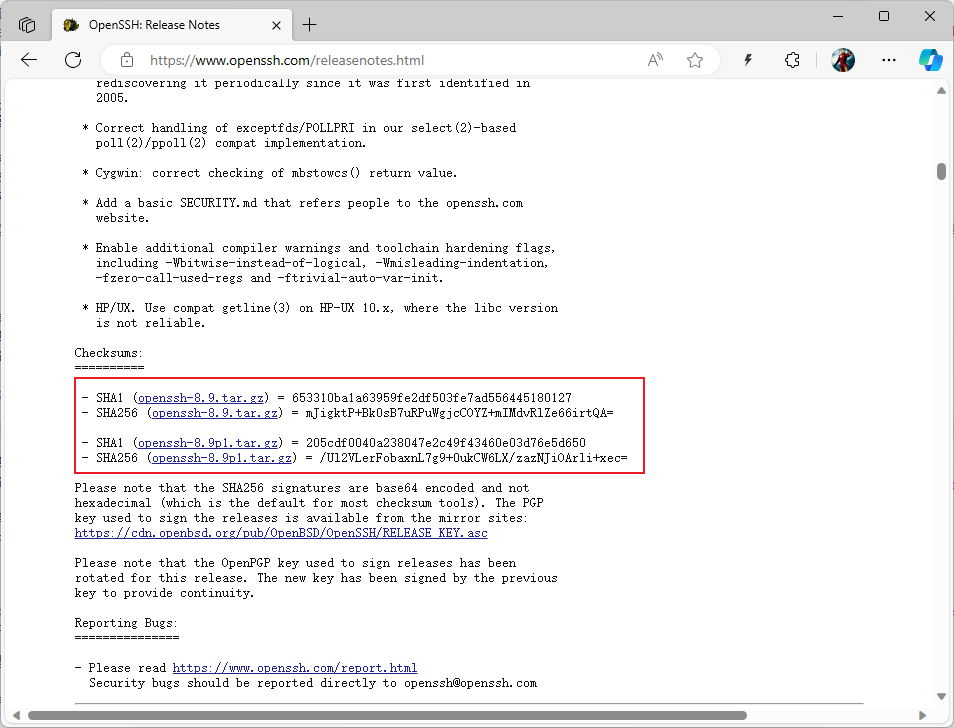
Task: Open the RELEASE_KEY.asc mirror link
Action: (x=281, y=533)
